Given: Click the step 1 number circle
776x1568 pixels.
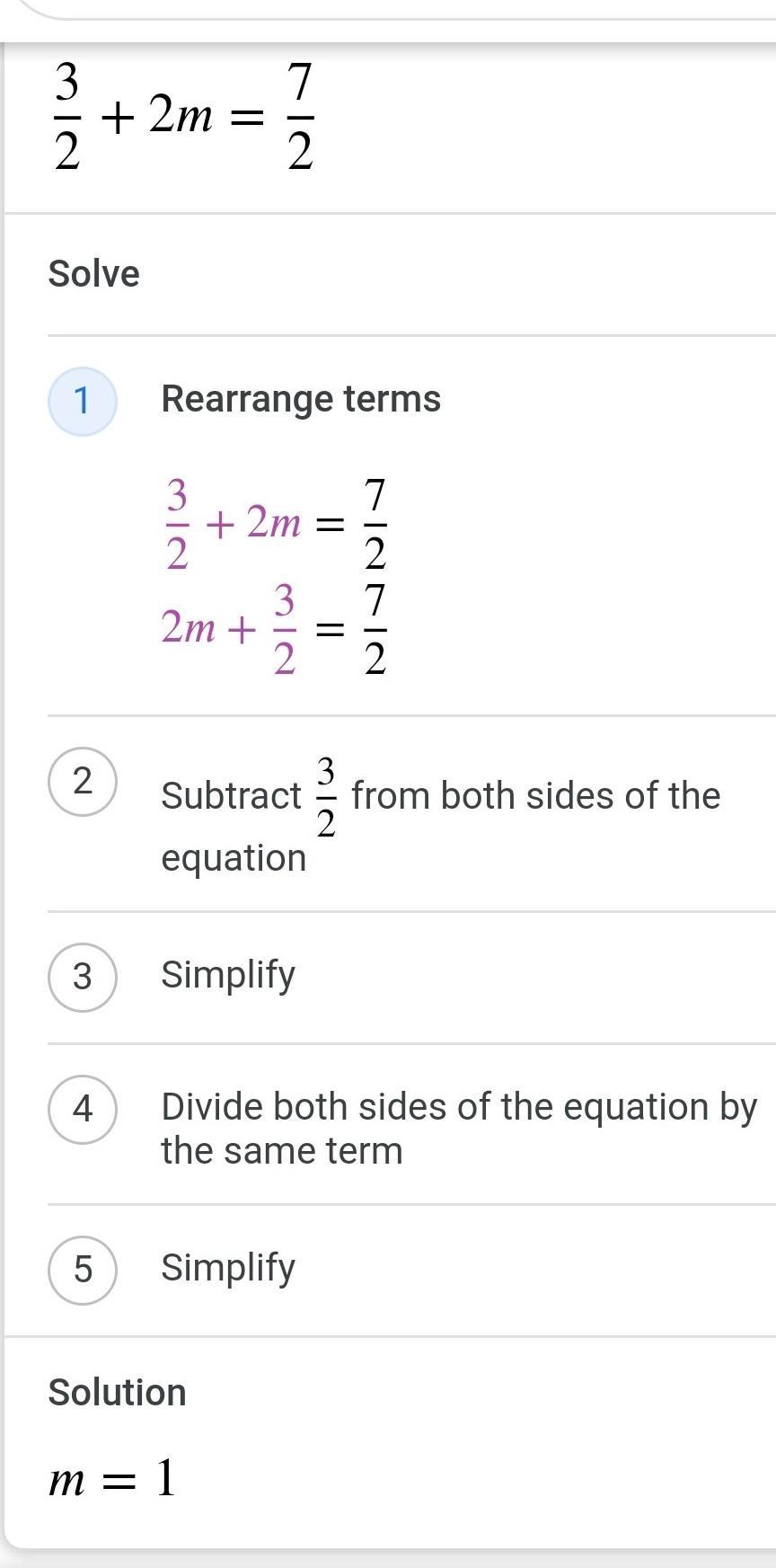Looking at the screenshot, I should 82,401.
